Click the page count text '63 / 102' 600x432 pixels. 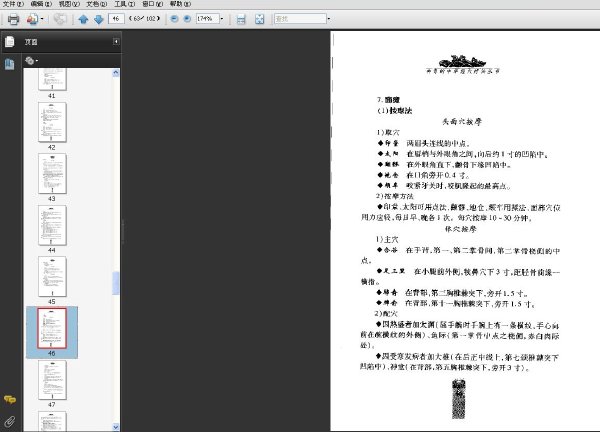145,18
